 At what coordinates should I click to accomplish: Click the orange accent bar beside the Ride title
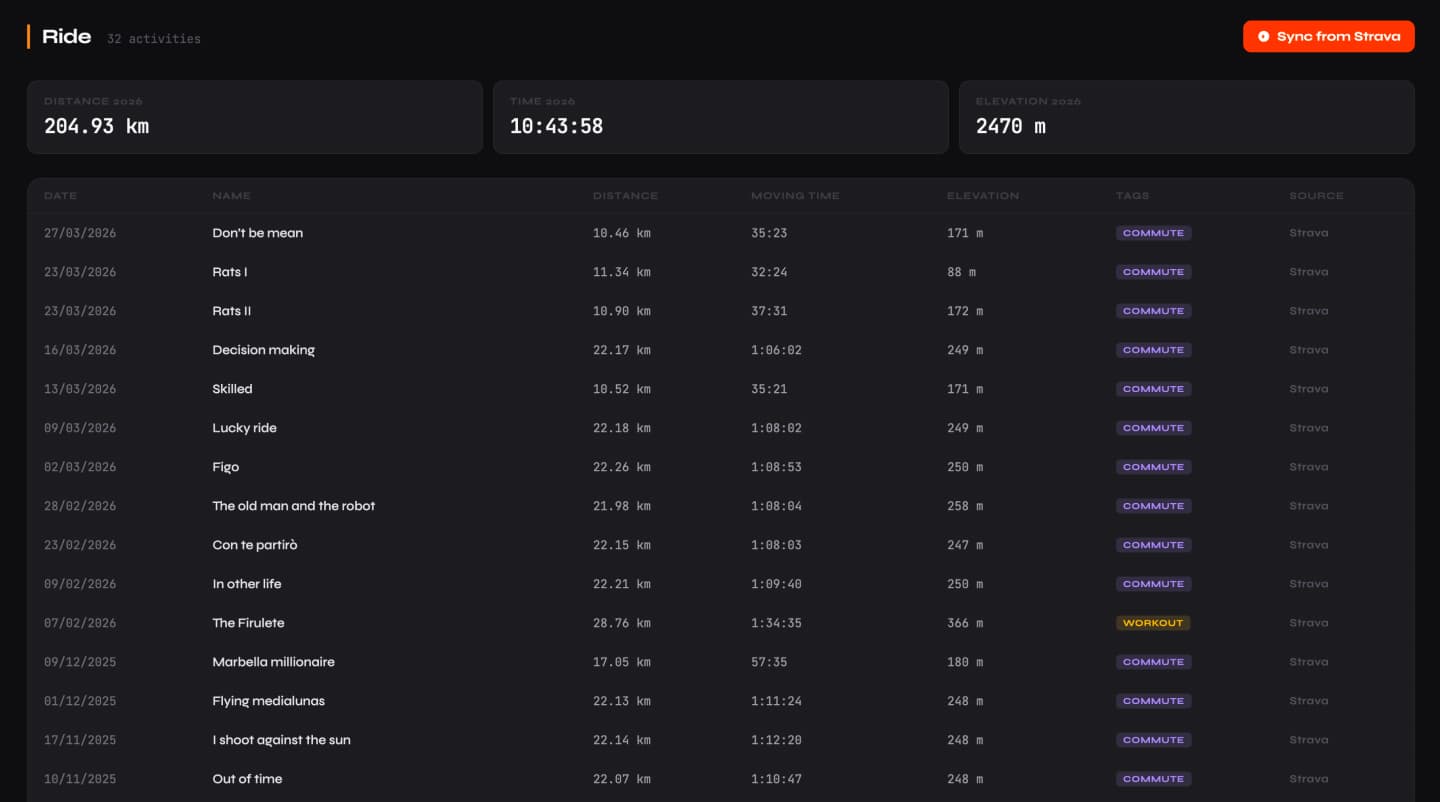29,36
